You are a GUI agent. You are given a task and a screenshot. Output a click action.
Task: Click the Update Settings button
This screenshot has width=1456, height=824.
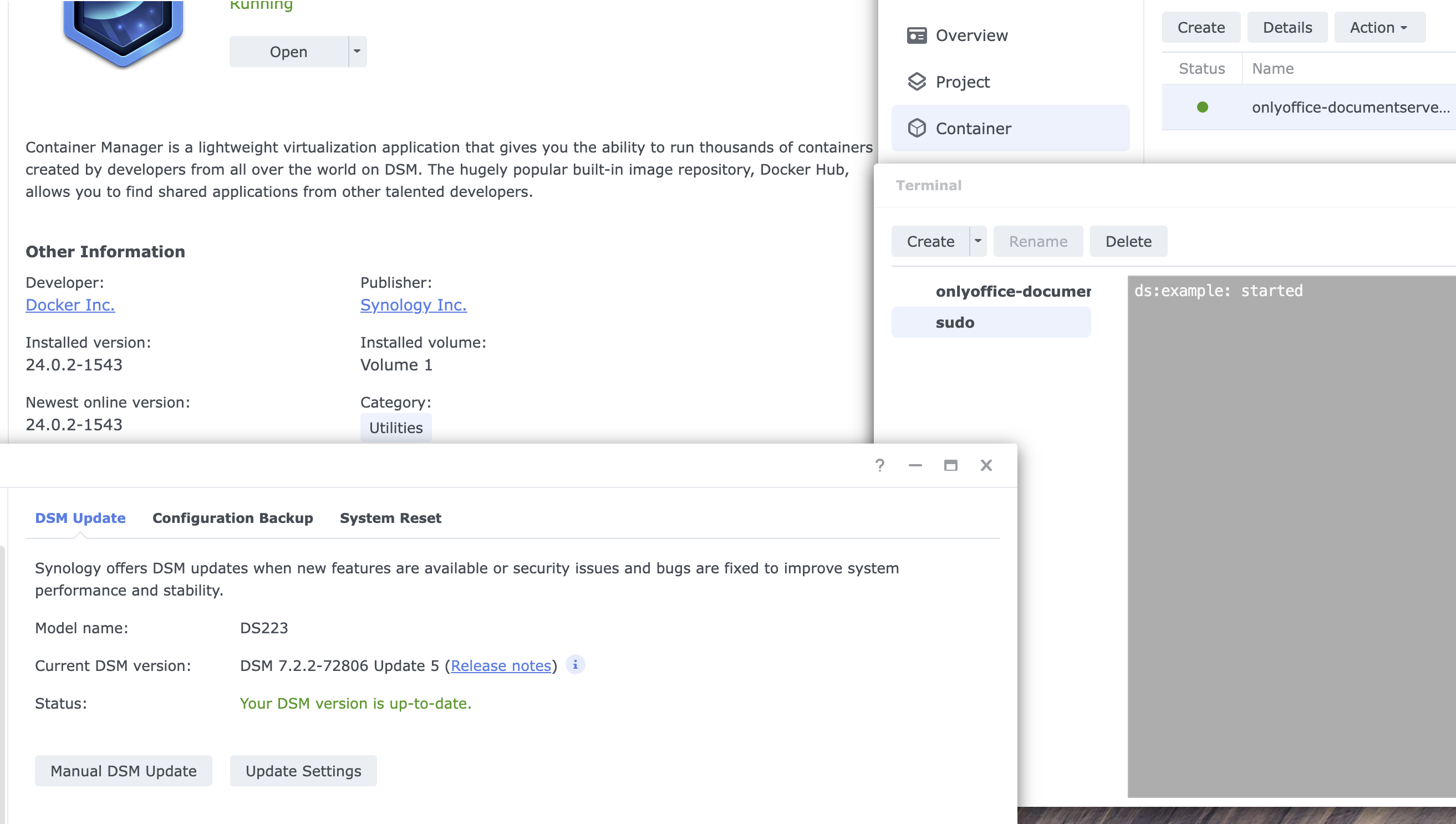(303, 771)
